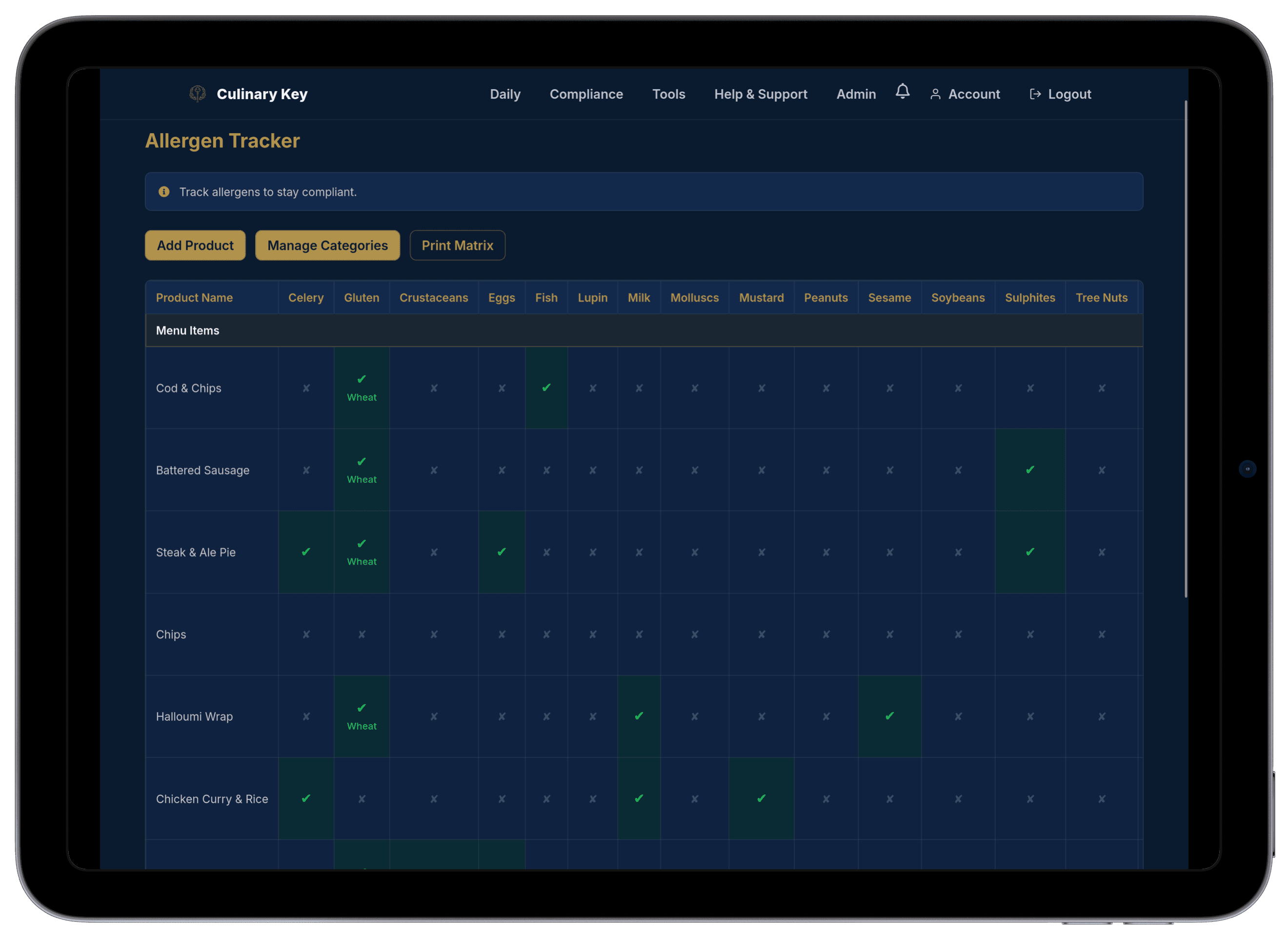Screen dimensions: 1288x937
Task: Toggle Gluten for Cod & Chips
Action: click(362, 388)
